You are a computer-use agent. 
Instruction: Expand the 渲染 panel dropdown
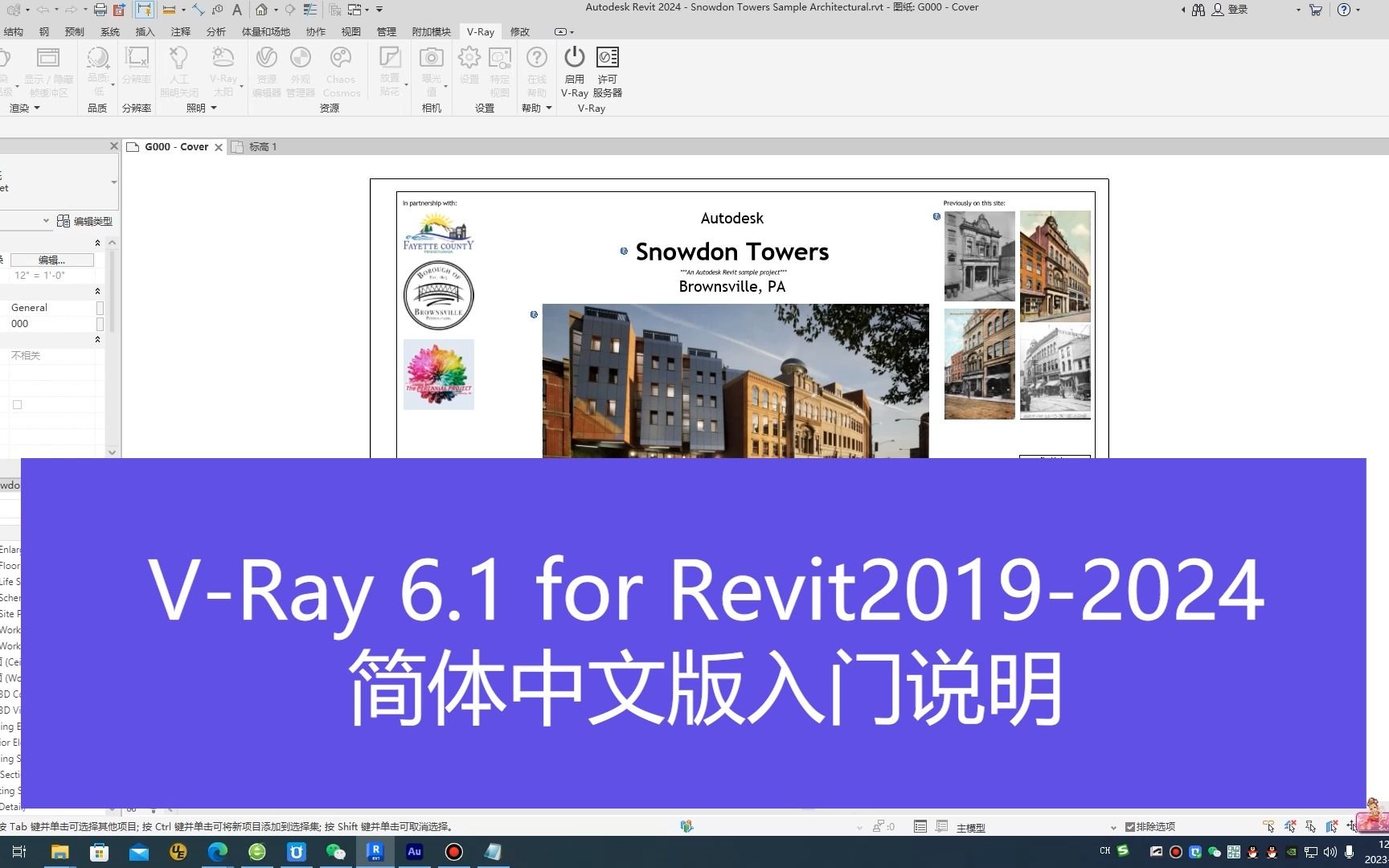[35, 107]
